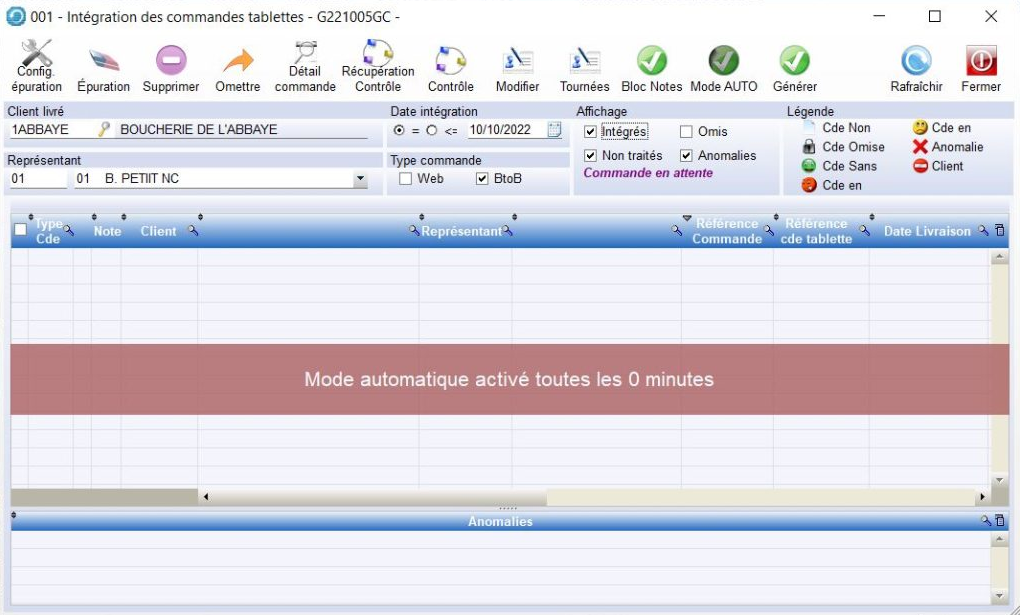Viewport: 1020px width, 615px height.
Task: Open the date intégration calendar picker
Action: point(555,130)
